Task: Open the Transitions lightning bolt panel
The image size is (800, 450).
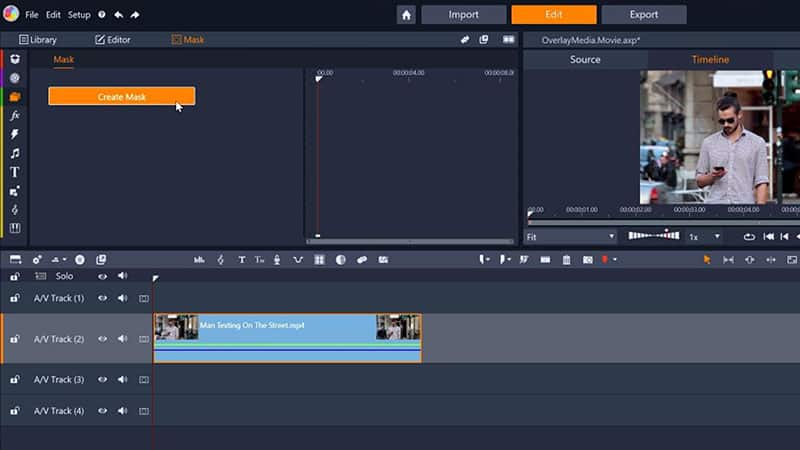Action: point(15,134)
